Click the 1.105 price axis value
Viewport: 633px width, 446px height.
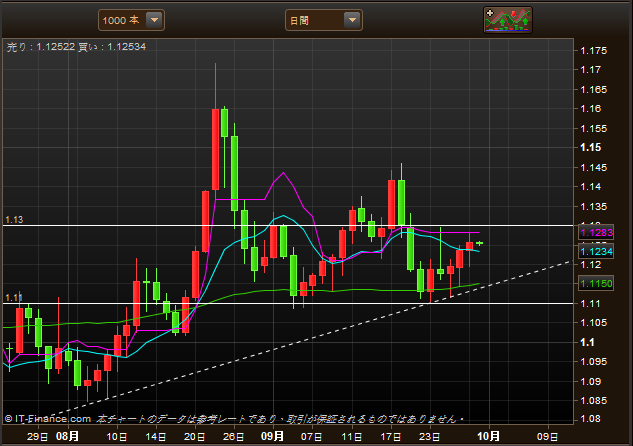(x=593, y=322)
